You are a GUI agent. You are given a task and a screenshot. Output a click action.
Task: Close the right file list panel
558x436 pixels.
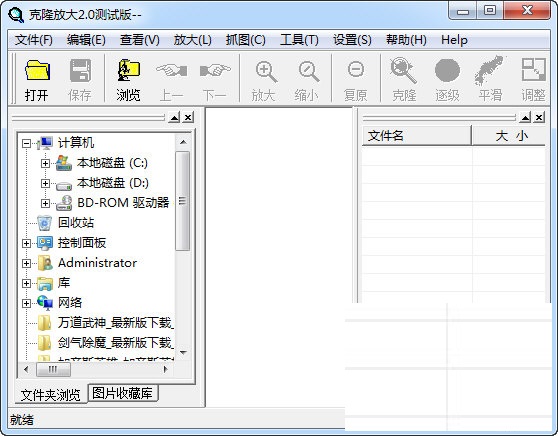[539, 117]
